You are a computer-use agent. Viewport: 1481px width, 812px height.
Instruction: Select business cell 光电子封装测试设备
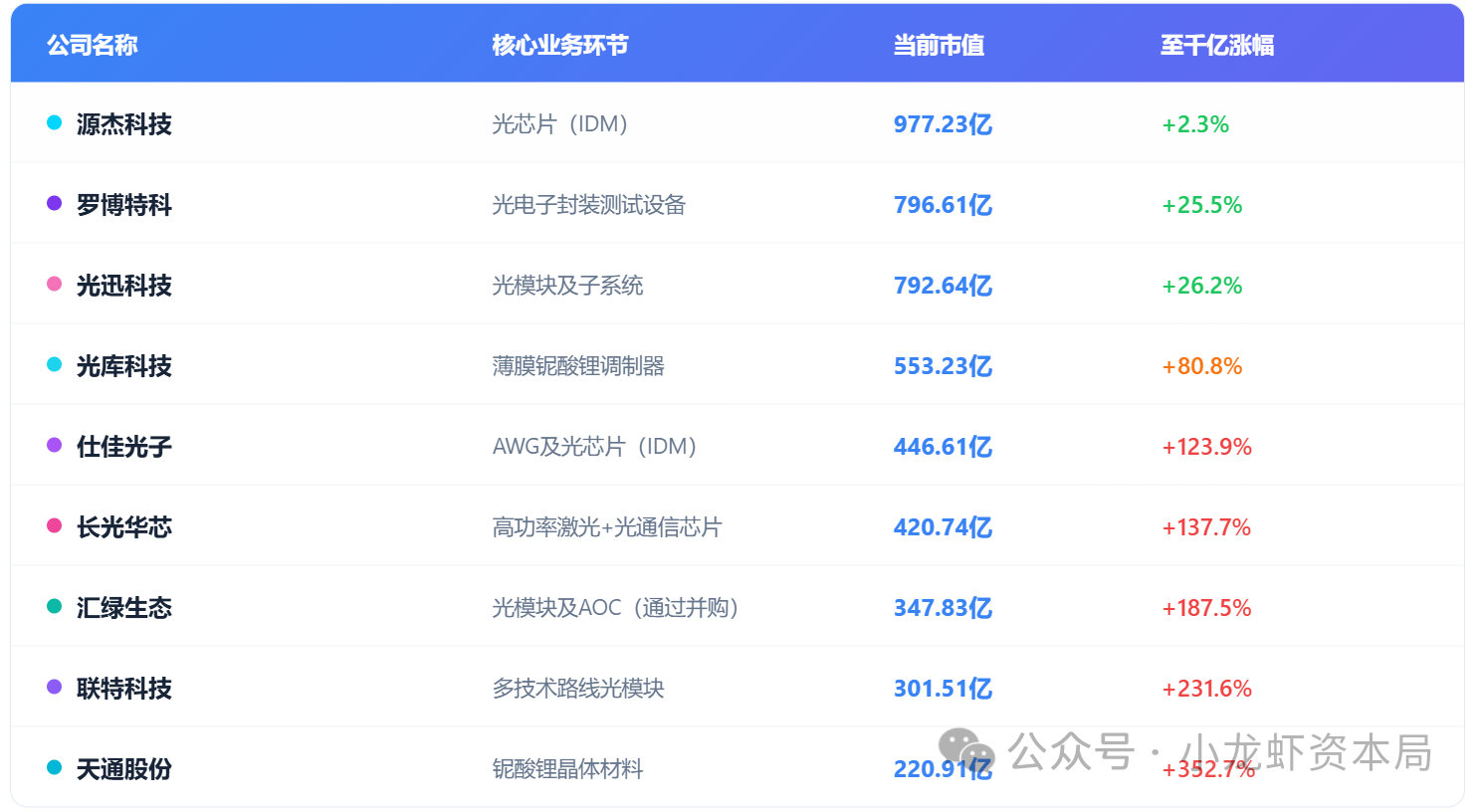[589, 205]
